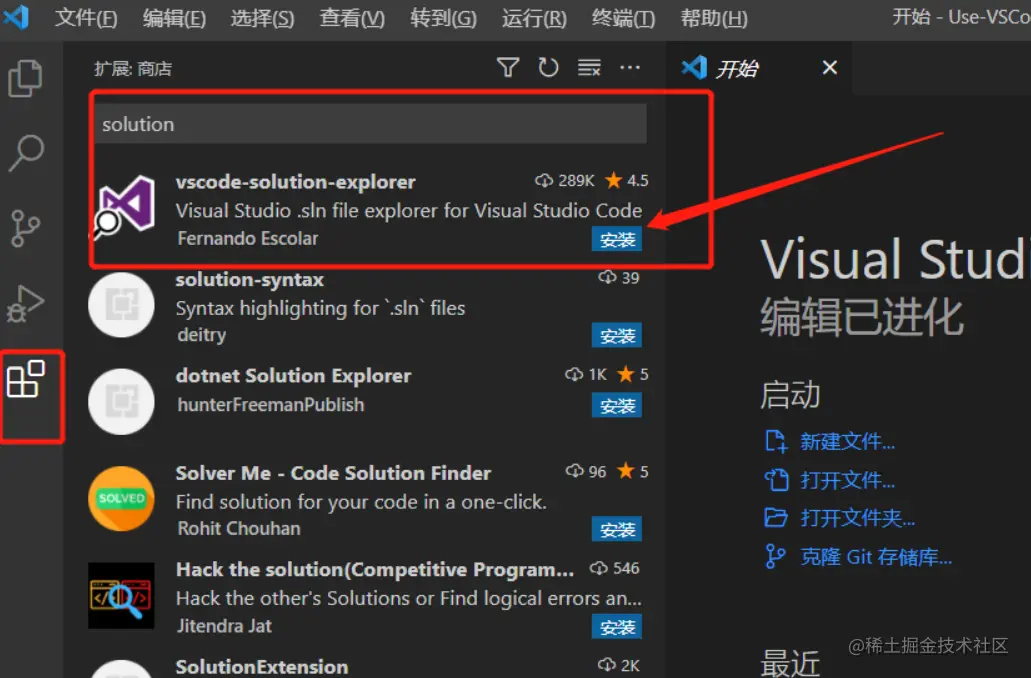
Task: Open the 终端(T) menu
Action: pyautogui.click(x=623, y=18)
